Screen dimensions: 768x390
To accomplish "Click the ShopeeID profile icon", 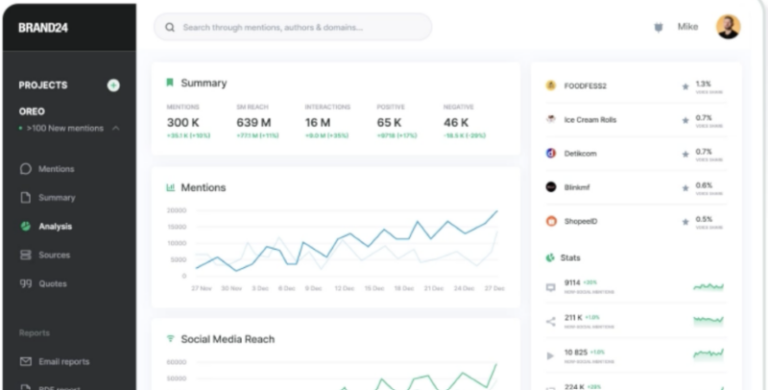I will (x=551, y=221).
